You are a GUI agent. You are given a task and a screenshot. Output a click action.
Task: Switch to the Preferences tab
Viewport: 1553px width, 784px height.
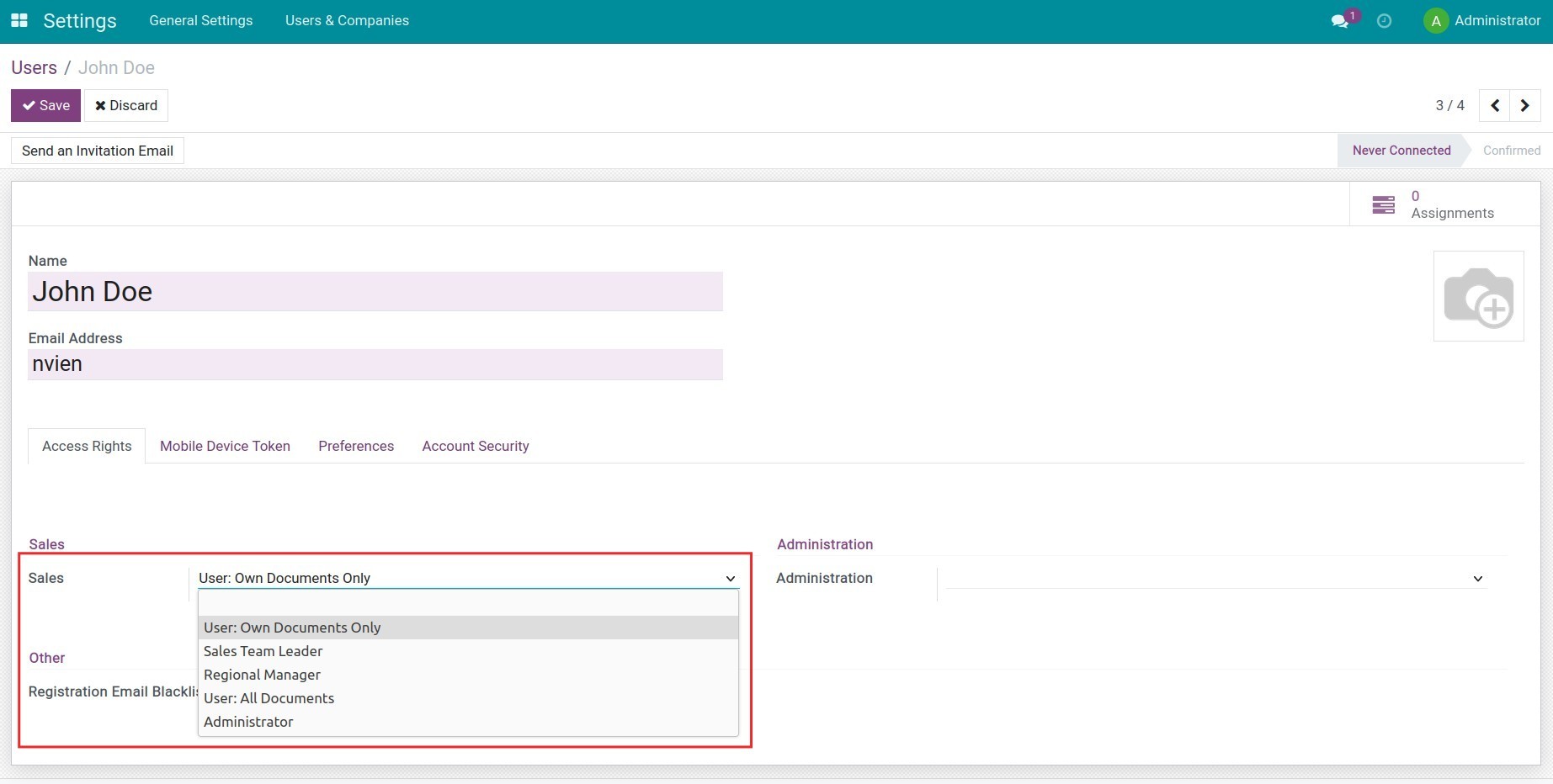356,446
